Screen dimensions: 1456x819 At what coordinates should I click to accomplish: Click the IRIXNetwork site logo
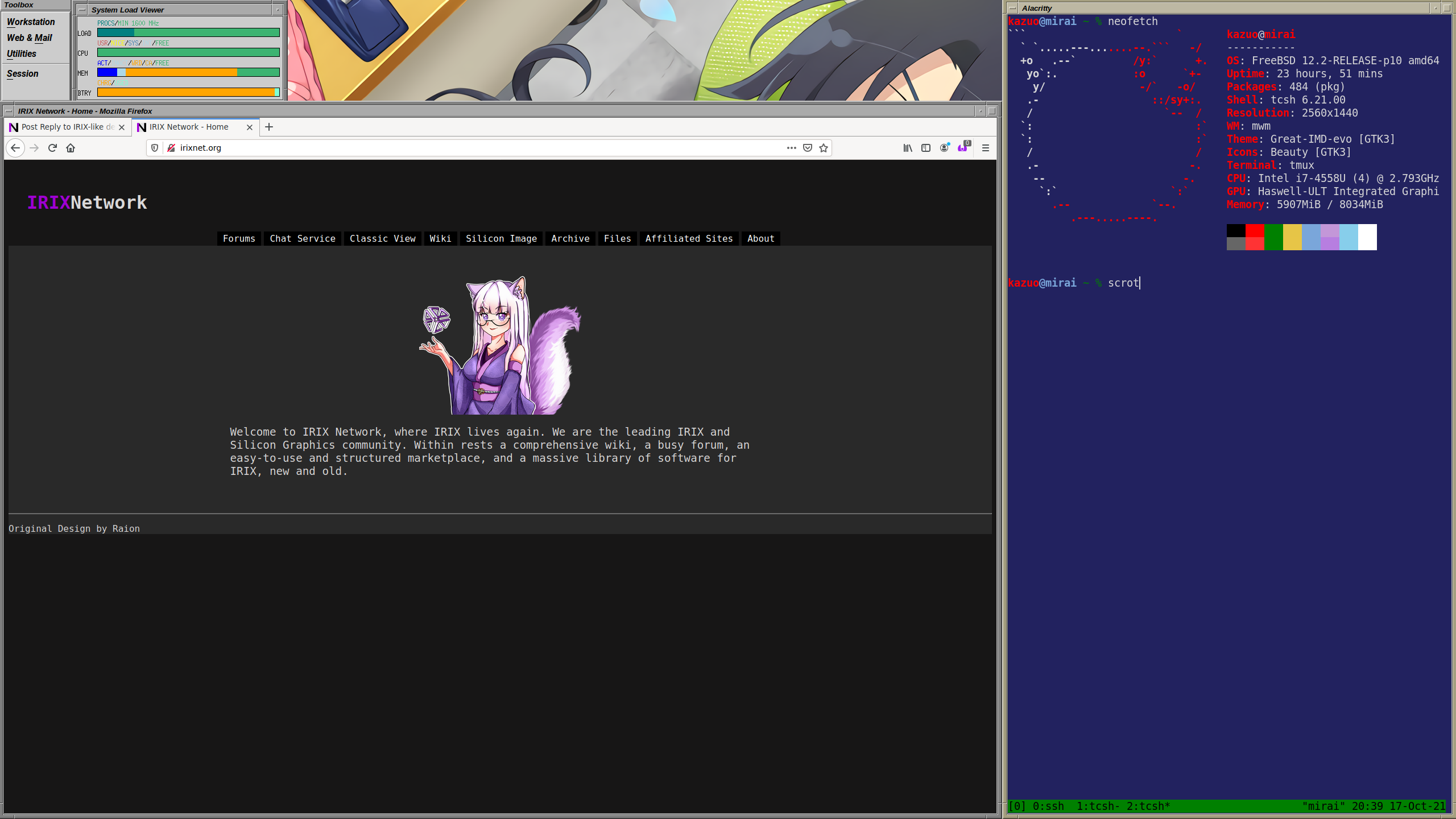pos(87,202)
